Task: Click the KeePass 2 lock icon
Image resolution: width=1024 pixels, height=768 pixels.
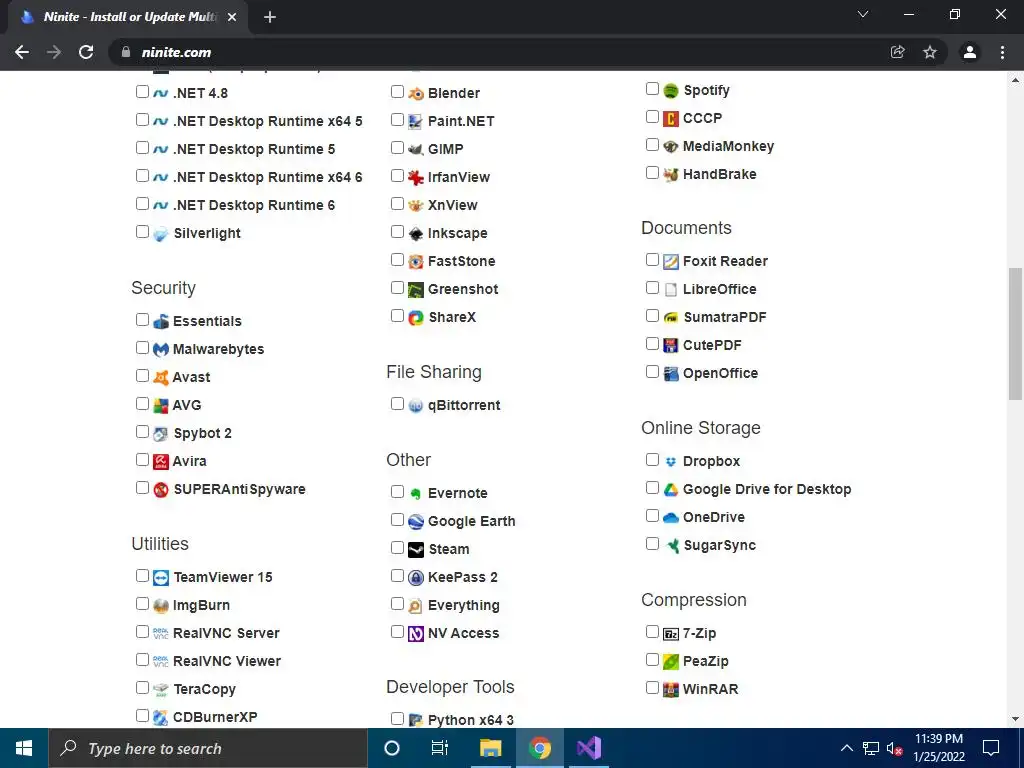Action: 416,578
